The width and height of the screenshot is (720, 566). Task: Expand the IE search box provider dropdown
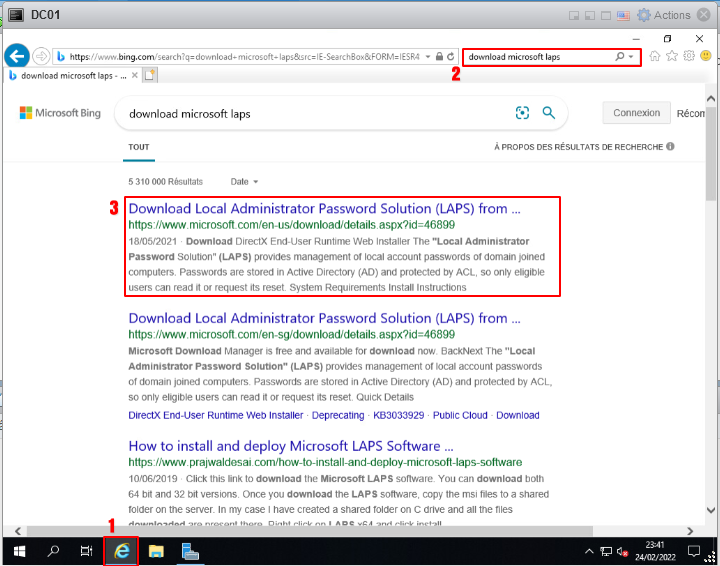click(x=631, y=57)
